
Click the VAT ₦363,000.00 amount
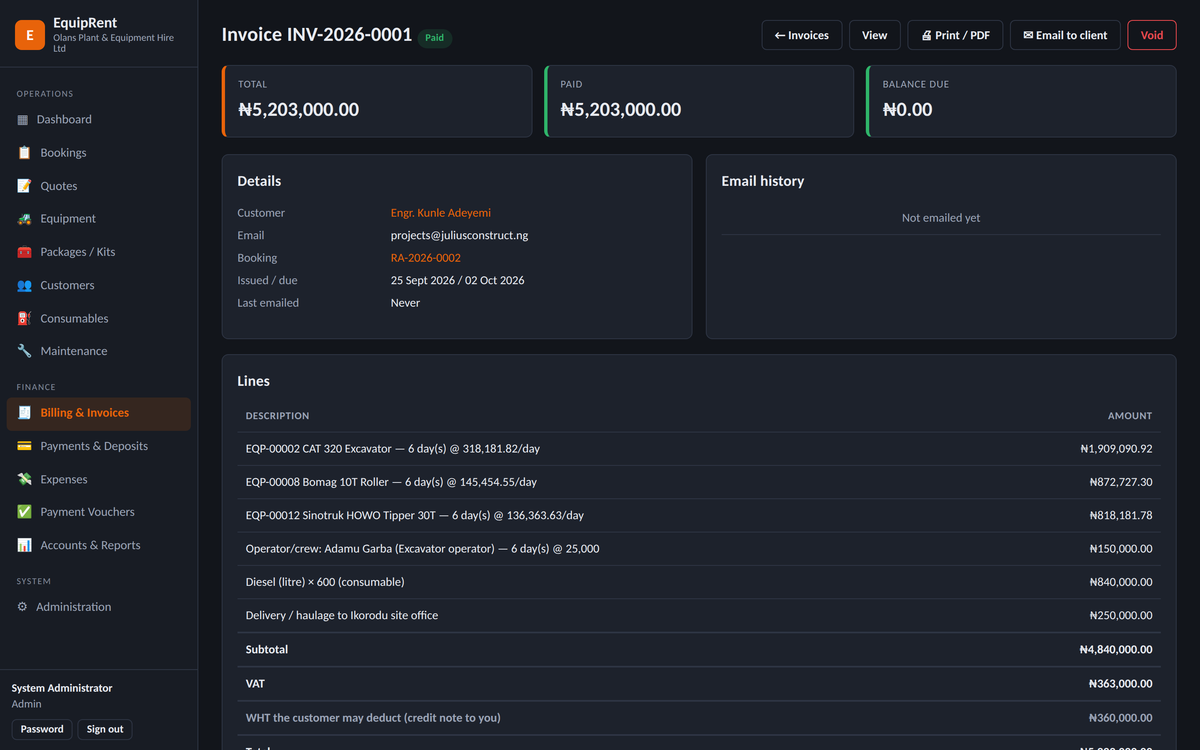(x=1120, y=684)
